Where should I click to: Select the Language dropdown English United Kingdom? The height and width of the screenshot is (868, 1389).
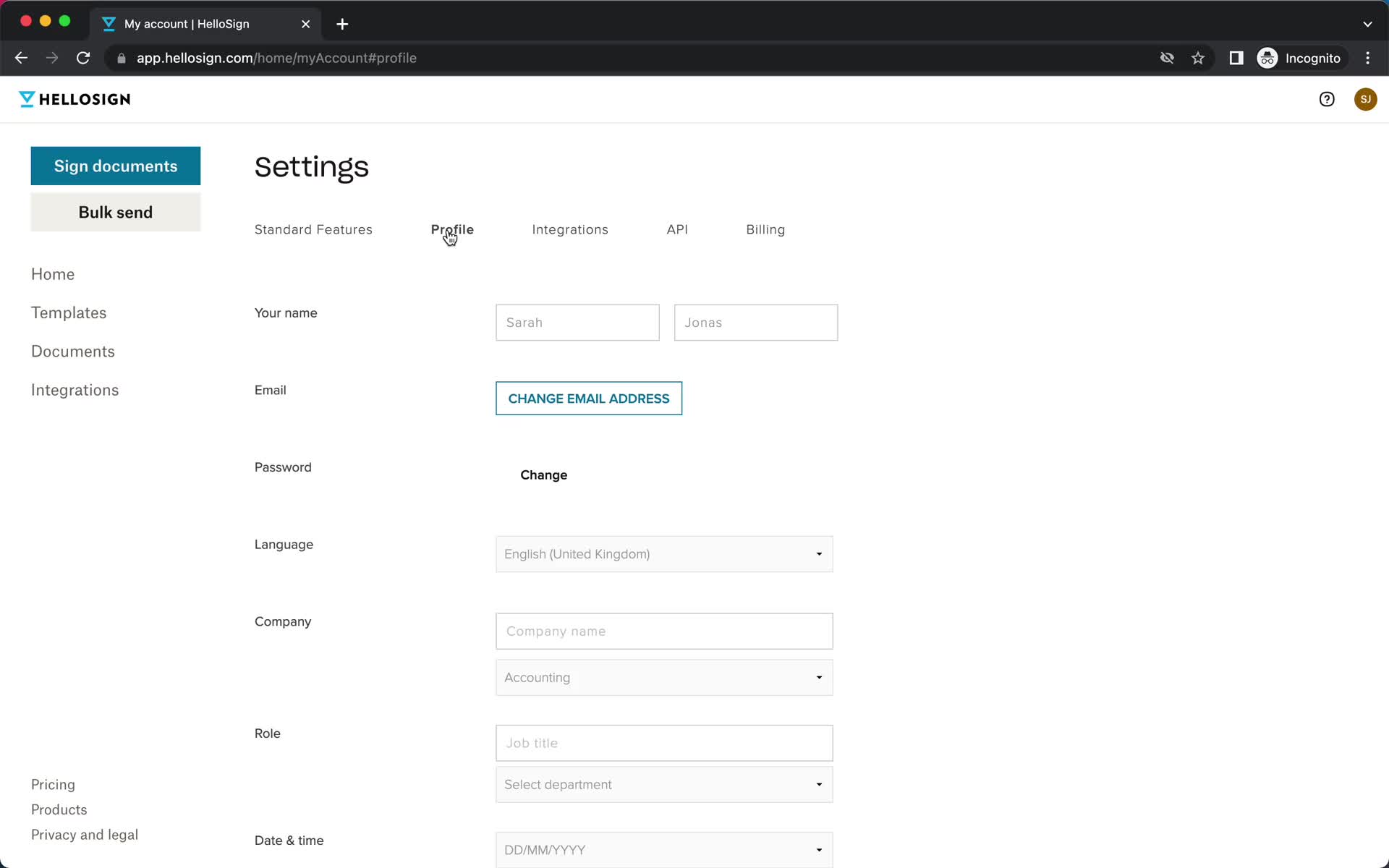click(665, 554)
